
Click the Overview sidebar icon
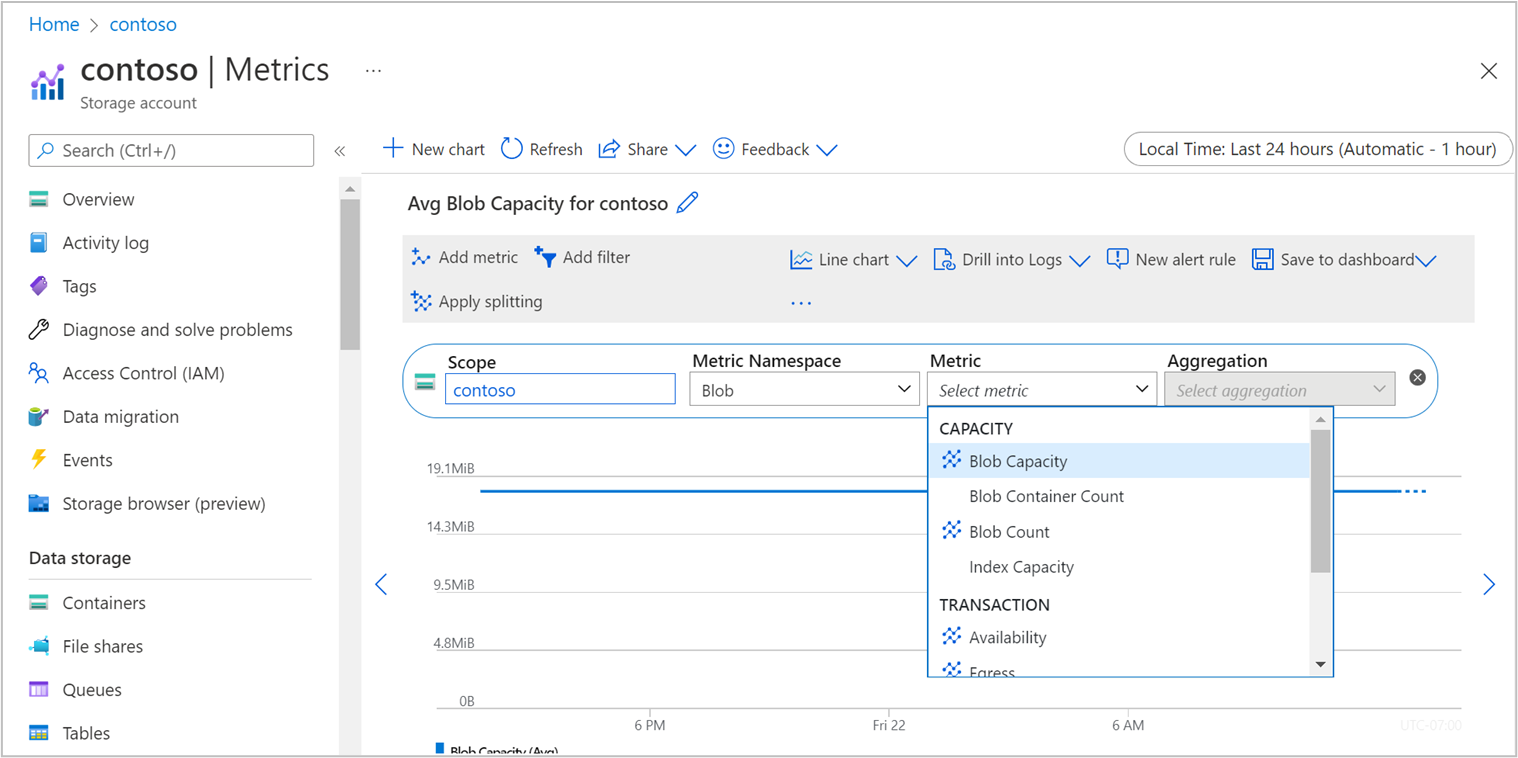tap(39, 199)
